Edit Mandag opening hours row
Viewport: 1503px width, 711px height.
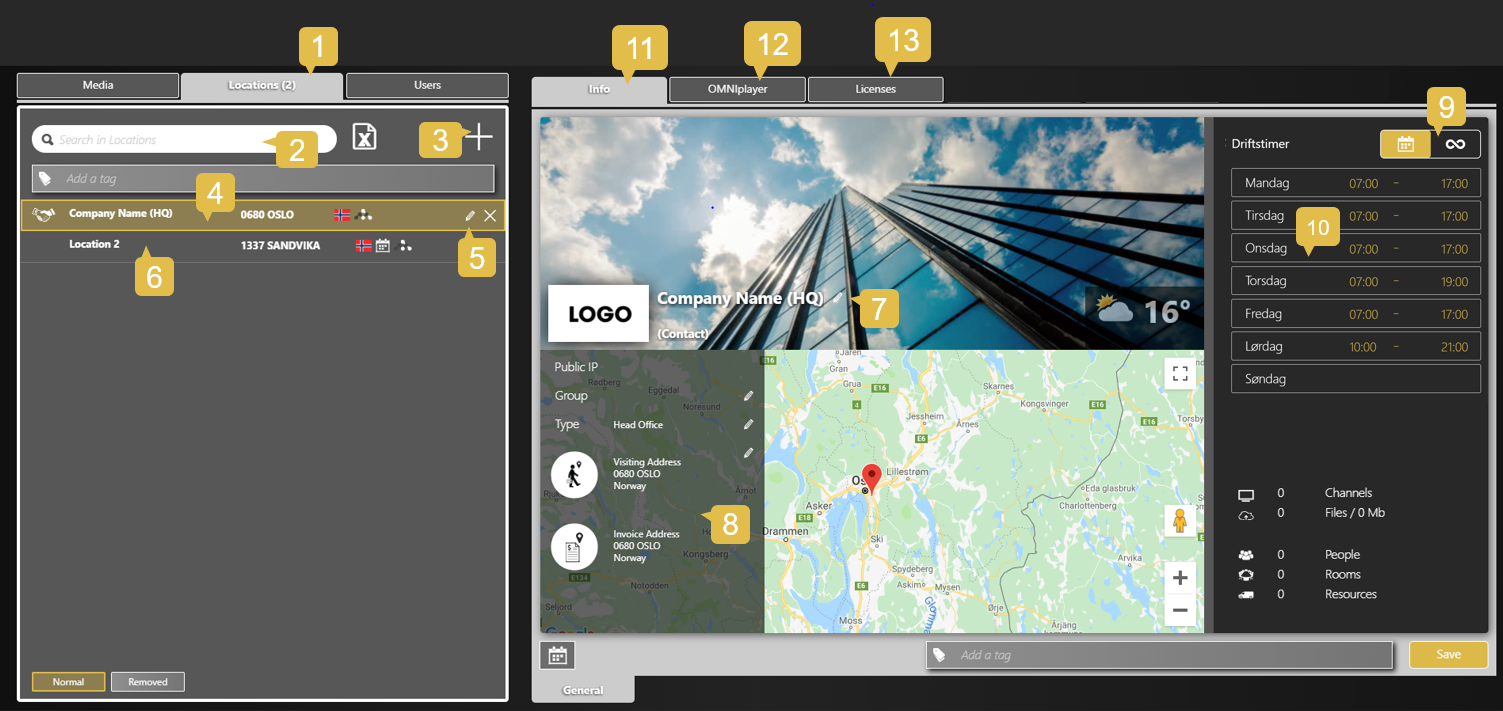(x=1355, y=183)
